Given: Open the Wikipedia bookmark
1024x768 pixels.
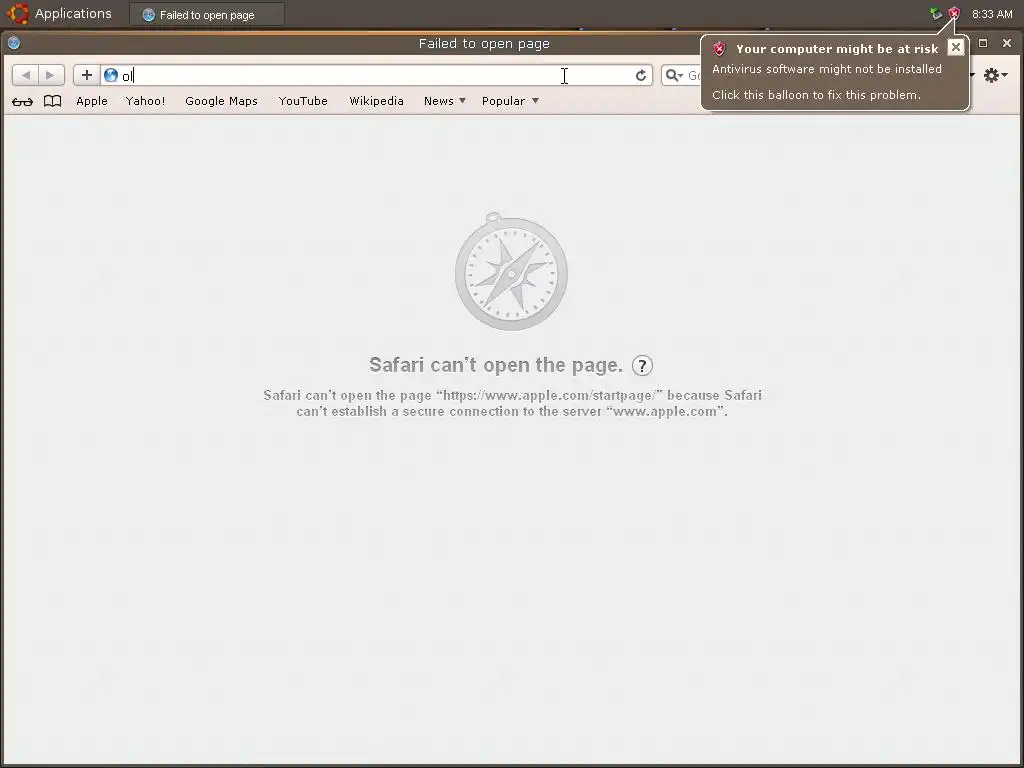Looking at the screenshot, I should point(376,101).
